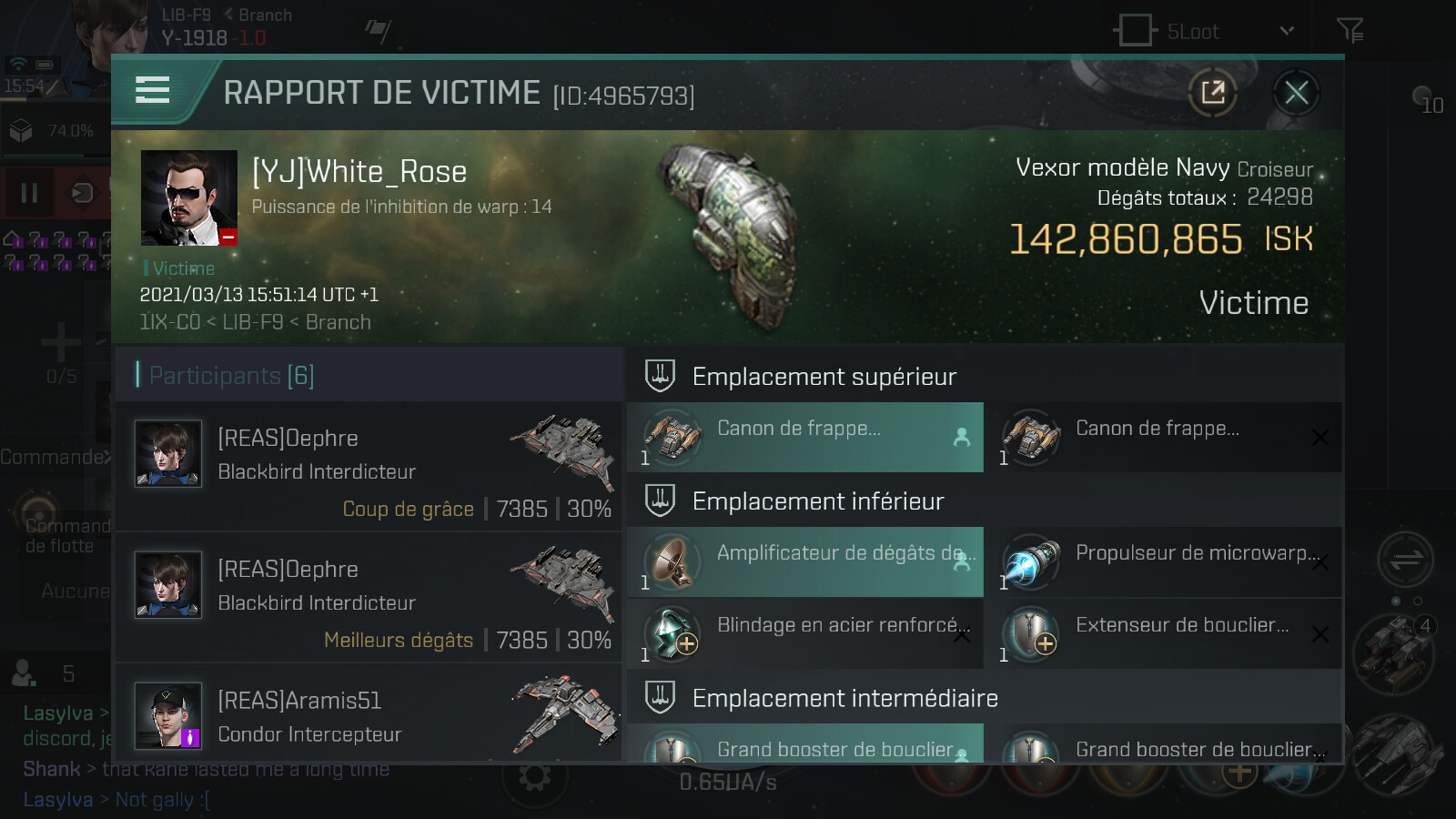Viewport: 1456px width, 819px height.
Task: Select the Extenseur de bouclier module
Action: point(1164,633)
